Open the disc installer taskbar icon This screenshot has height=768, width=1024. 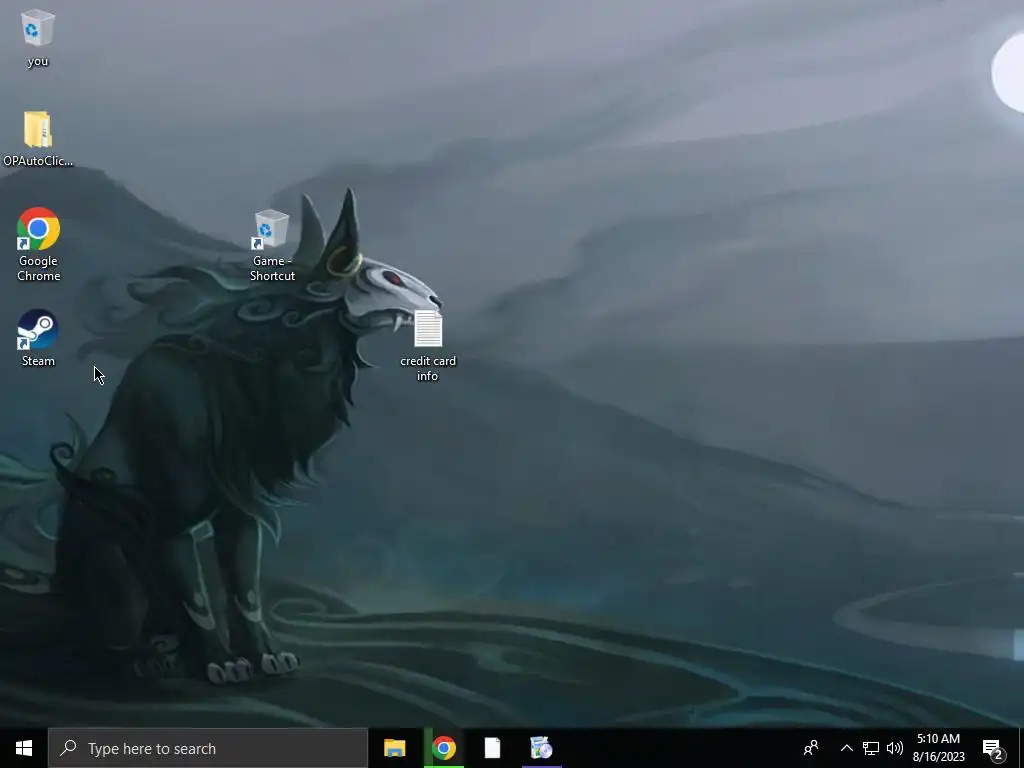pyautogui.click(x=541, y=748)
